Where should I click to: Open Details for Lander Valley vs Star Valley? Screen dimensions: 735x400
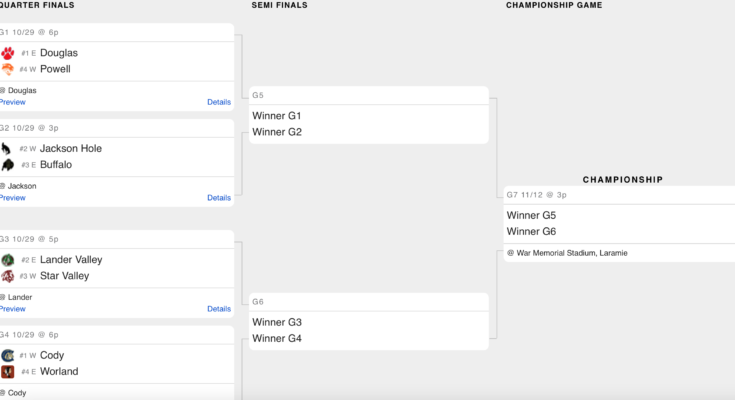pyautogui.click(x=219, y=309)
